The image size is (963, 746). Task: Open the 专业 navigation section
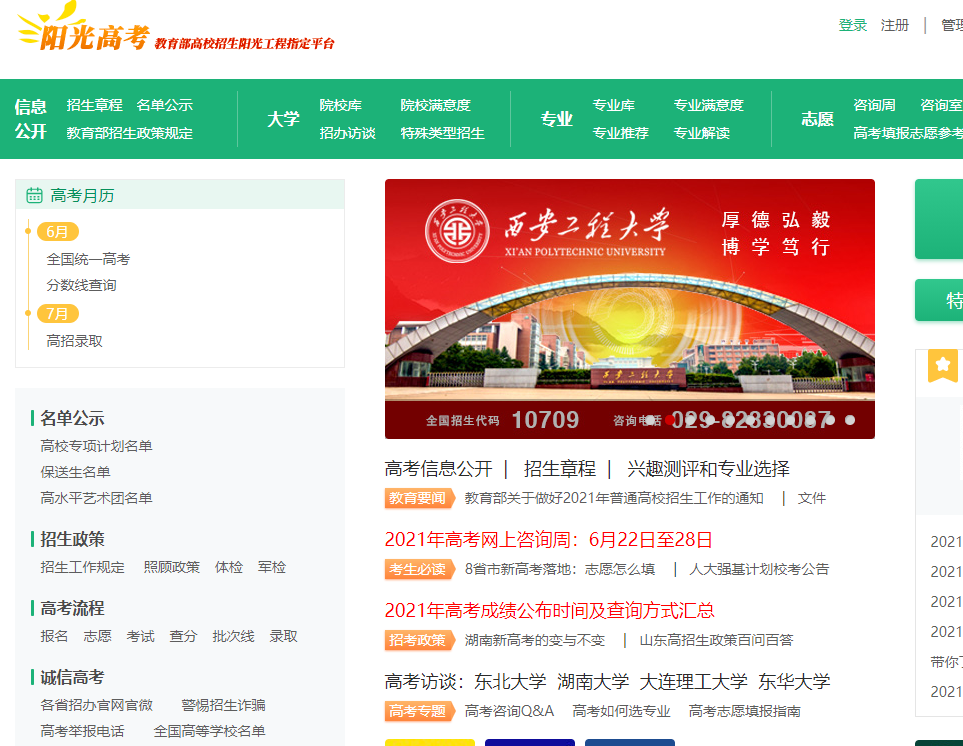click(556, 119)
